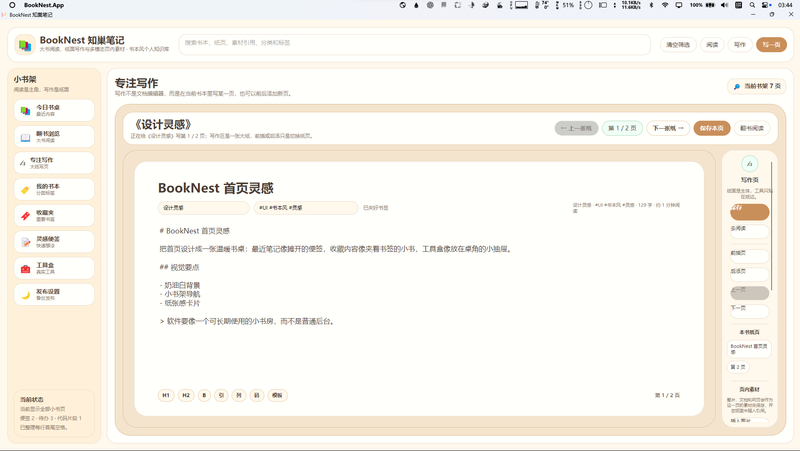
Task: Go to 下一张纸 next page
Action: 668,128
